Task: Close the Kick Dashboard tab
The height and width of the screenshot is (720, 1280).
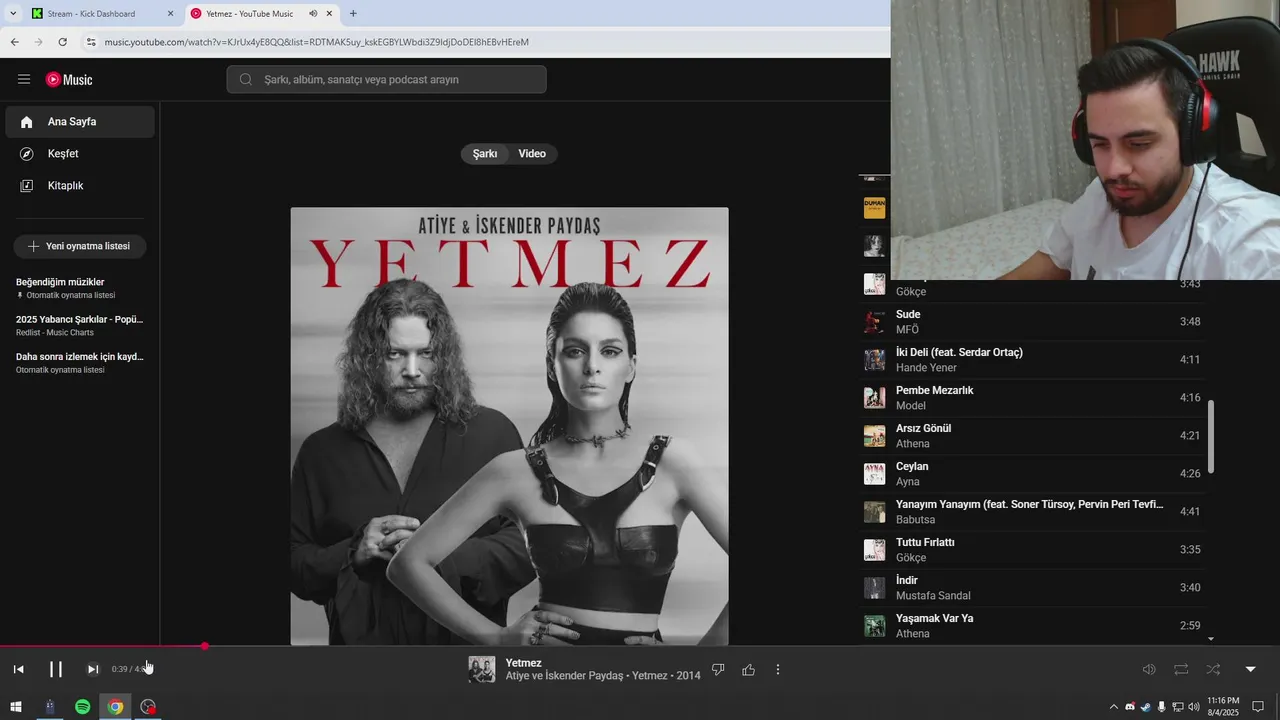Action: pos(170,14)
